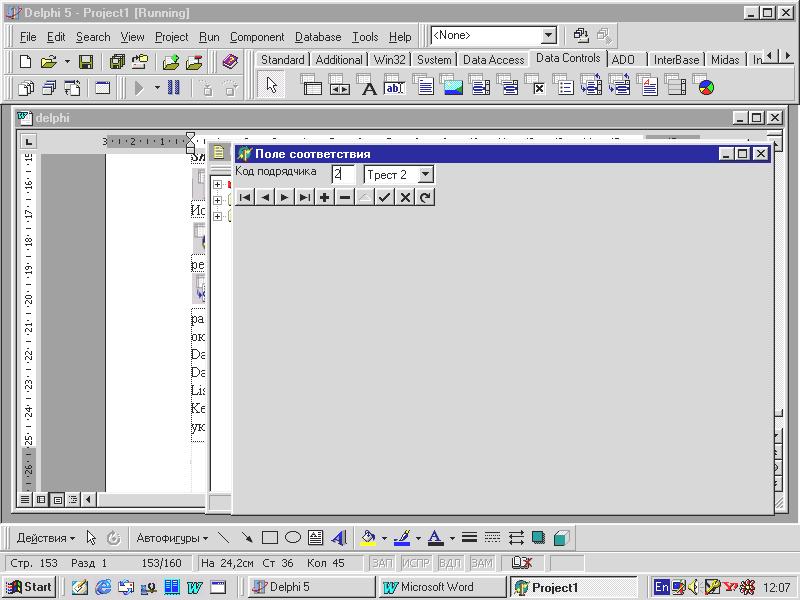Switch to the Data Access palette tab
800x600 pixels.
pyautogui.click(x=493, y=60)
